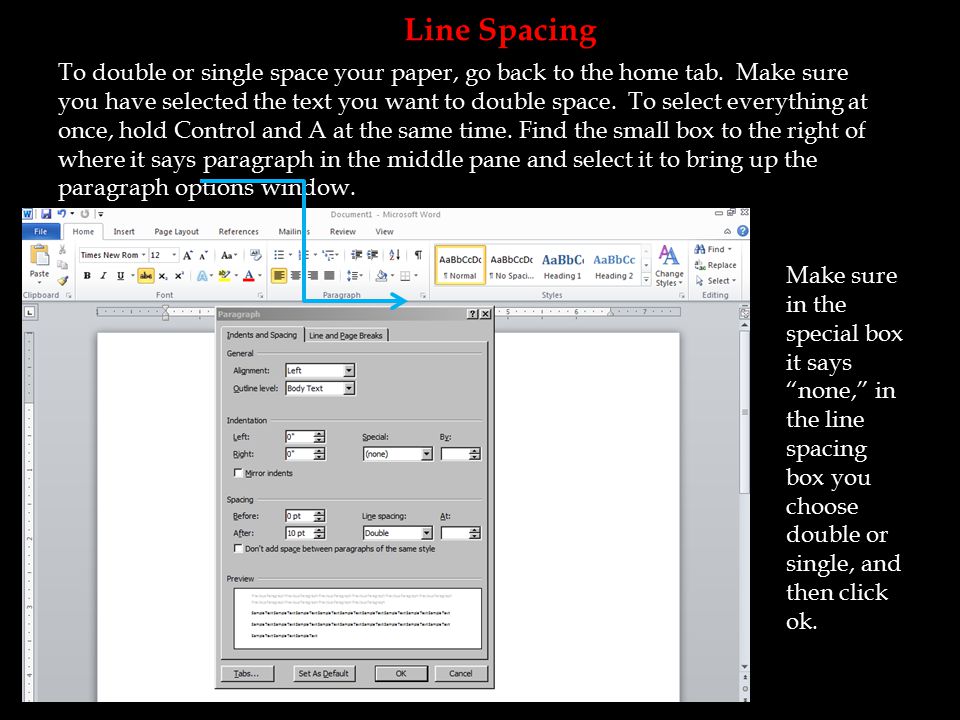Click the Word Help question mark icon

click(743, 231)
